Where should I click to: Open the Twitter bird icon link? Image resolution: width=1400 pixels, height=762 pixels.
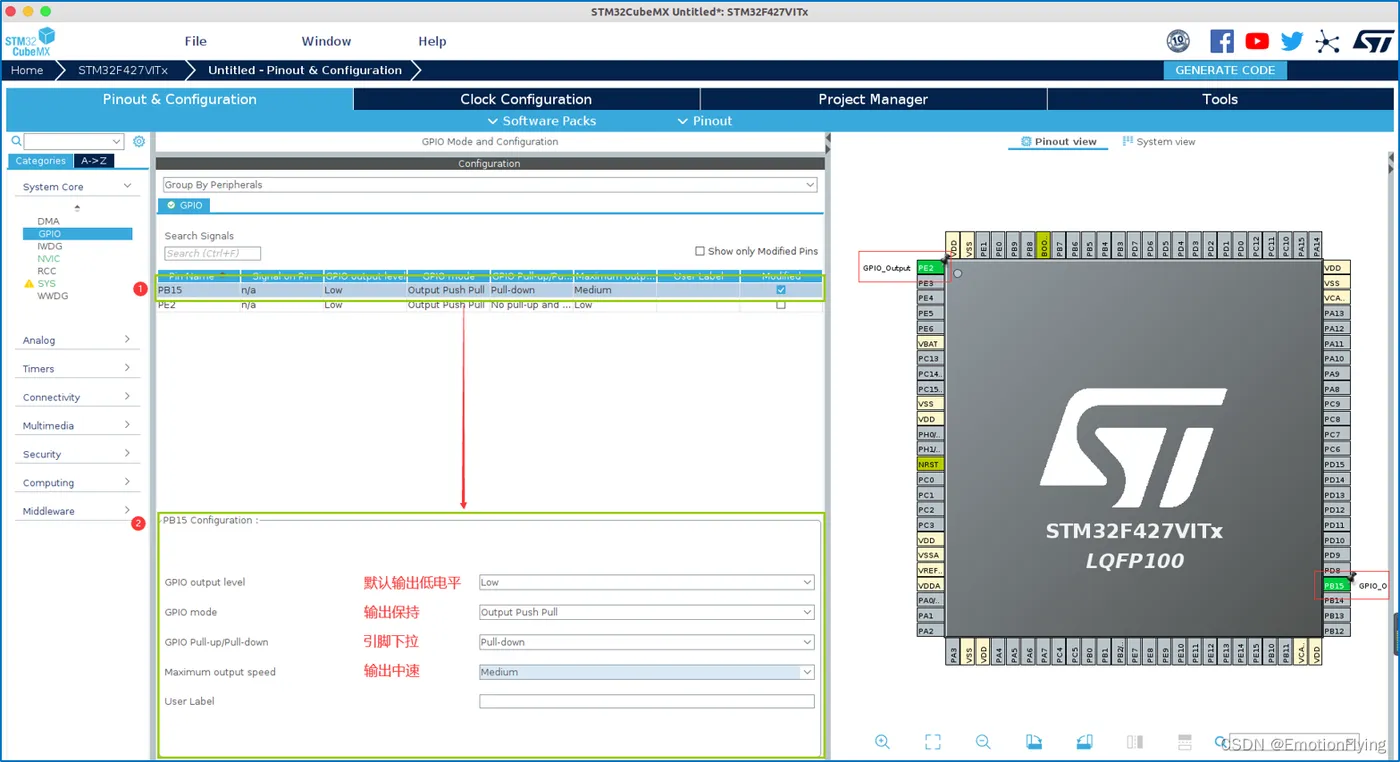tap(1292, 41)
